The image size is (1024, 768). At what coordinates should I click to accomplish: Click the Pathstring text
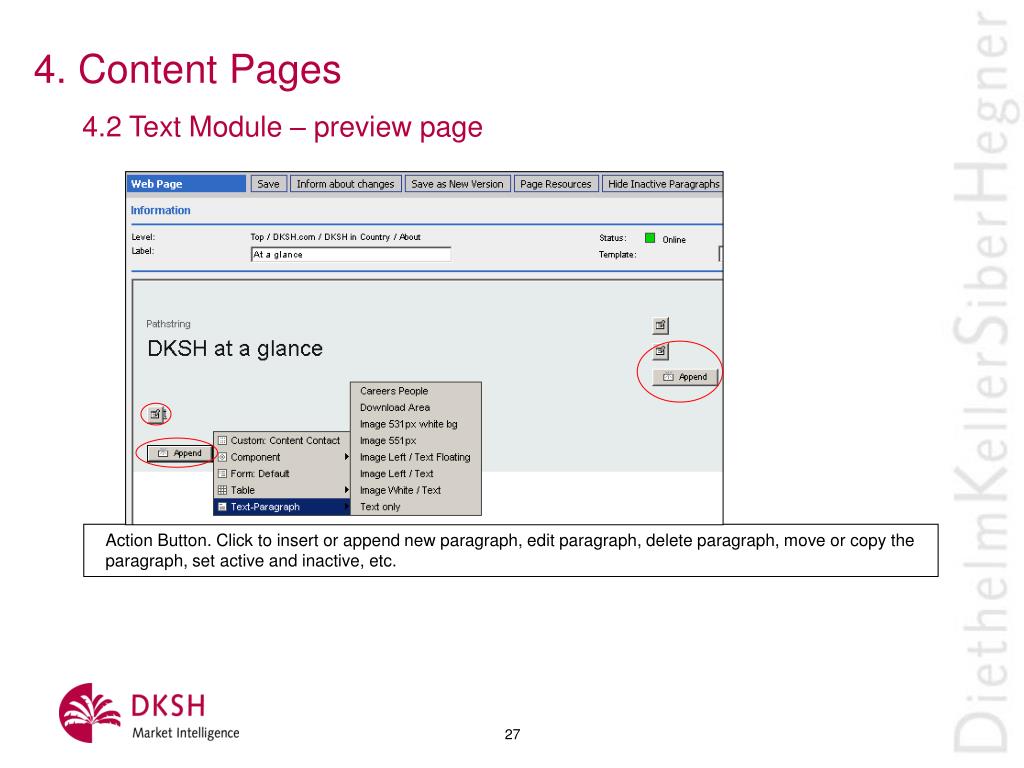pos(168,324)
